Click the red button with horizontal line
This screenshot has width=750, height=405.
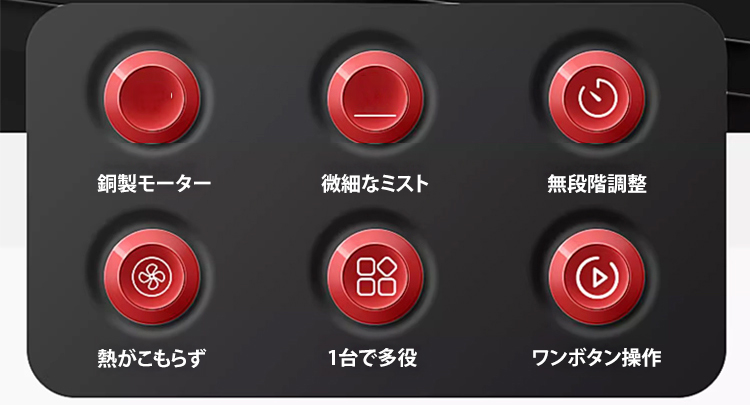click(375, 99)
